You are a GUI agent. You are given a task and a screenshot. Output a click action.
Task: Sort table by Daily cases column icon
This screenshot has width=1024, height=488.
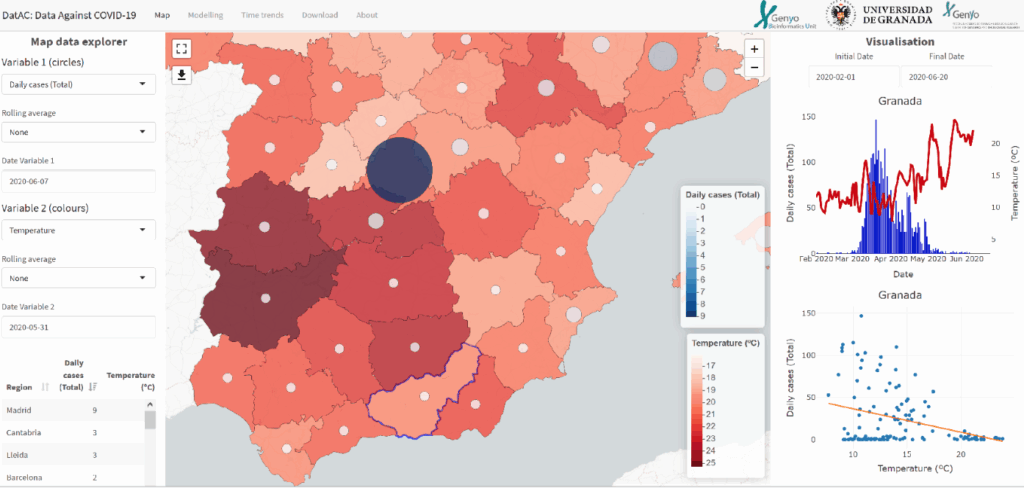click(x=93, y=386)
